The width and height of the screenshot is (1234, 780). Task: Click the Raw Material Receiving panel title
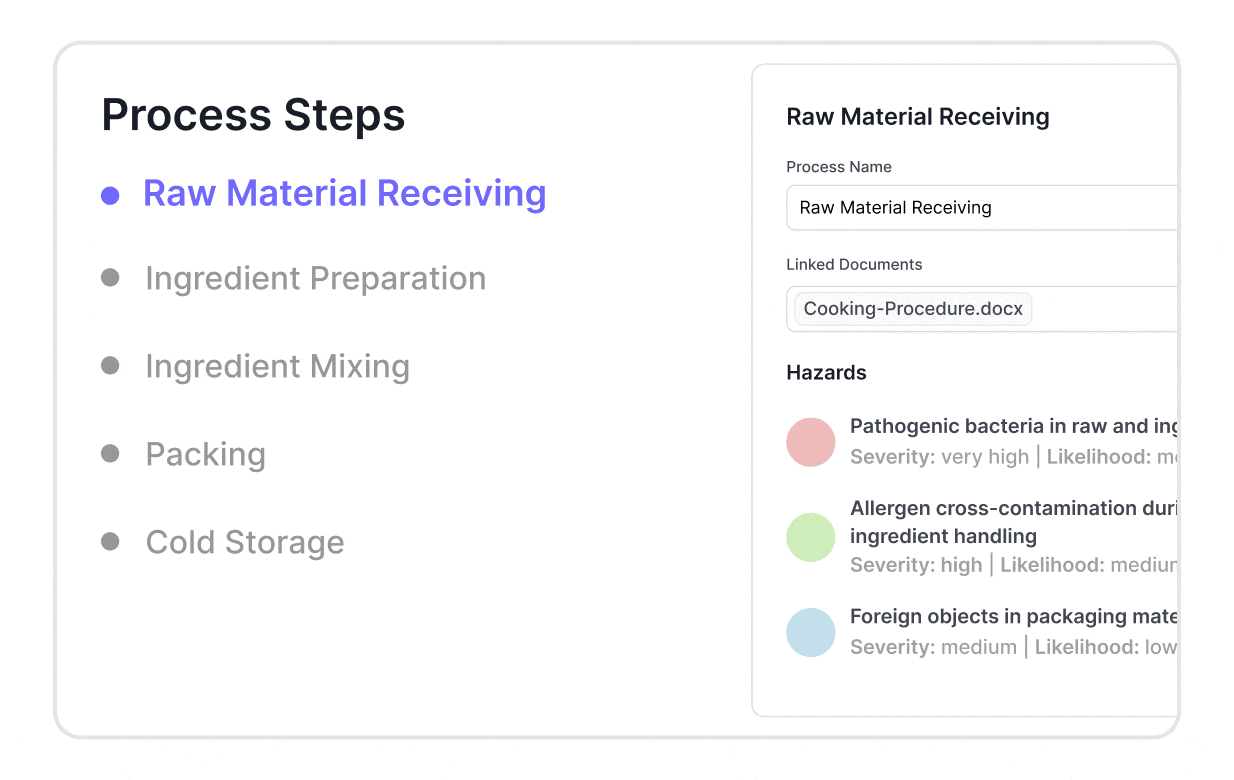[918, 117]
